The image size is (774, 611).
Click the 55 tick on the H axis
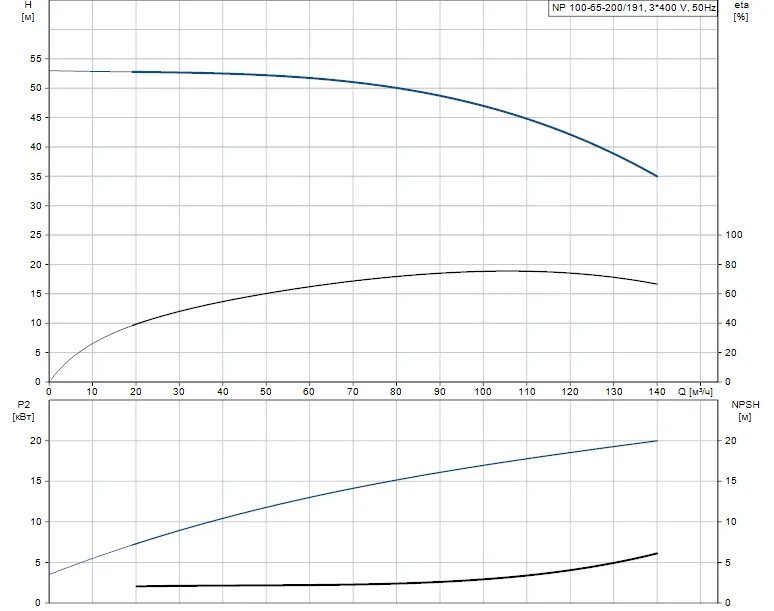36,59
